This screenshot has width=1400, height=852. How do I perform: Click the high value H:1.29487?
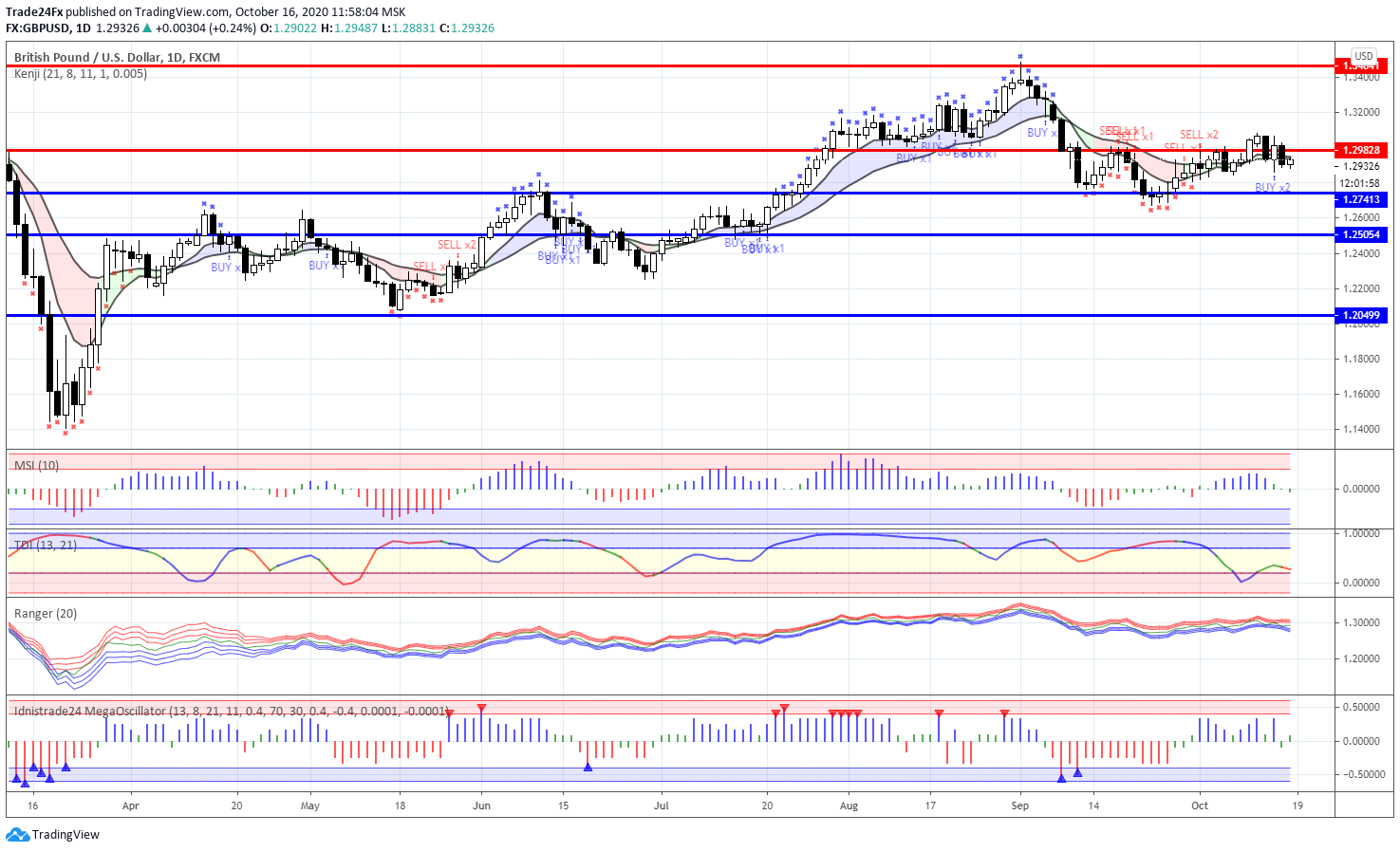[x=349, y=28]
